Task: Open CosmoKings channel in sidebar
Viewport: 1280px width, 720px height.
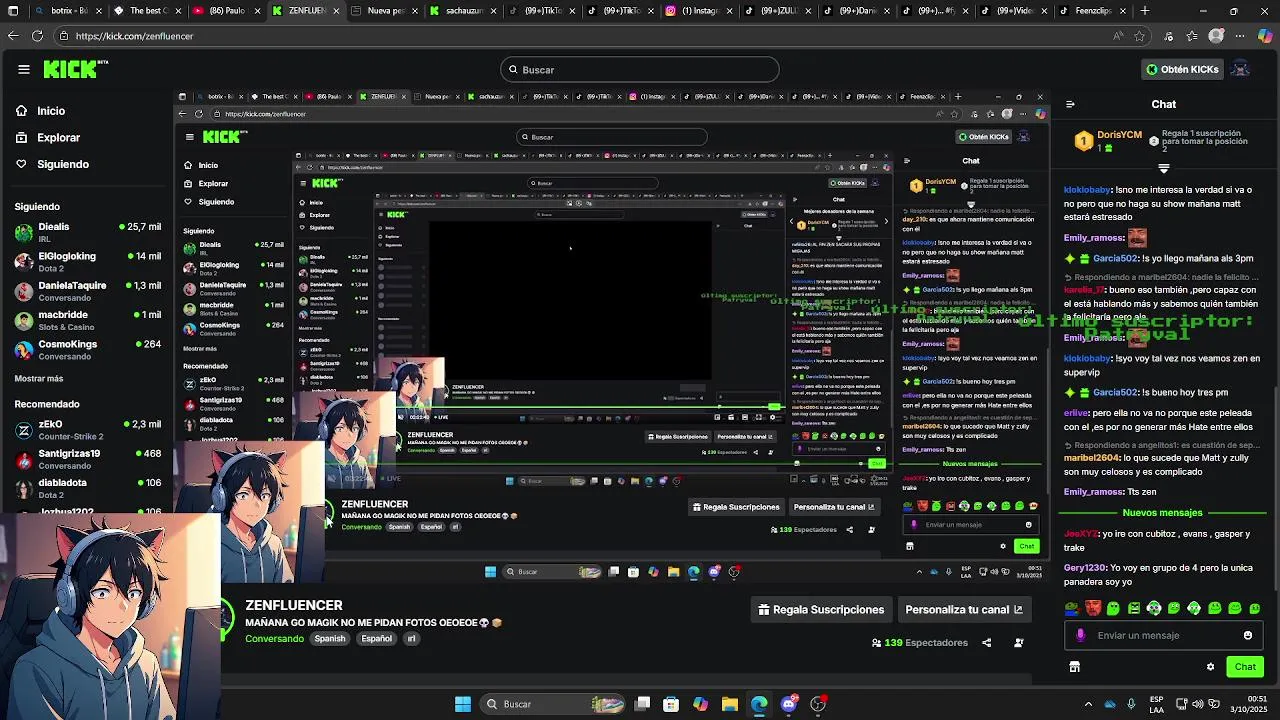Action: (88, 350)
